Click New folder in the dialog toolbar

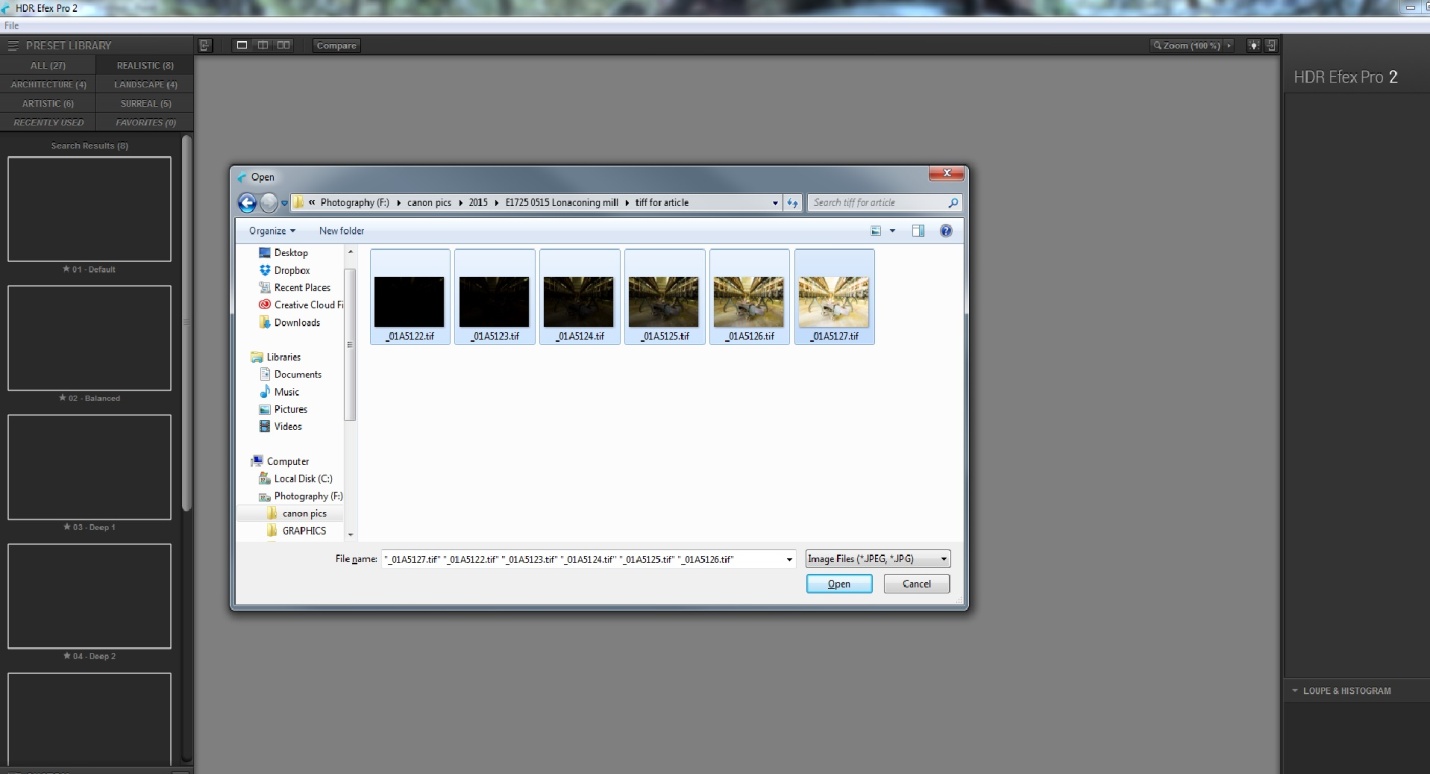click(342, 231)
